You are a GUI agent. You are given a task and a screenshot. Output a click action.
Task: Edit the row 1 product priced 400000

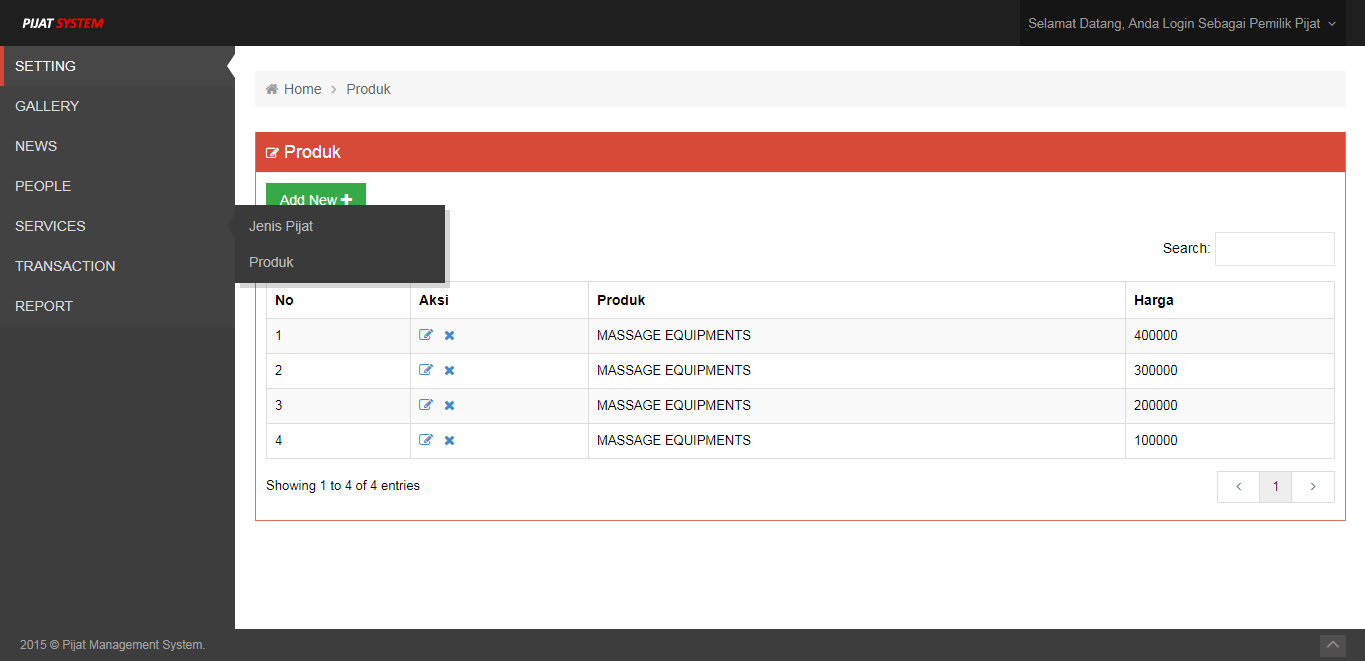(426, 335)
